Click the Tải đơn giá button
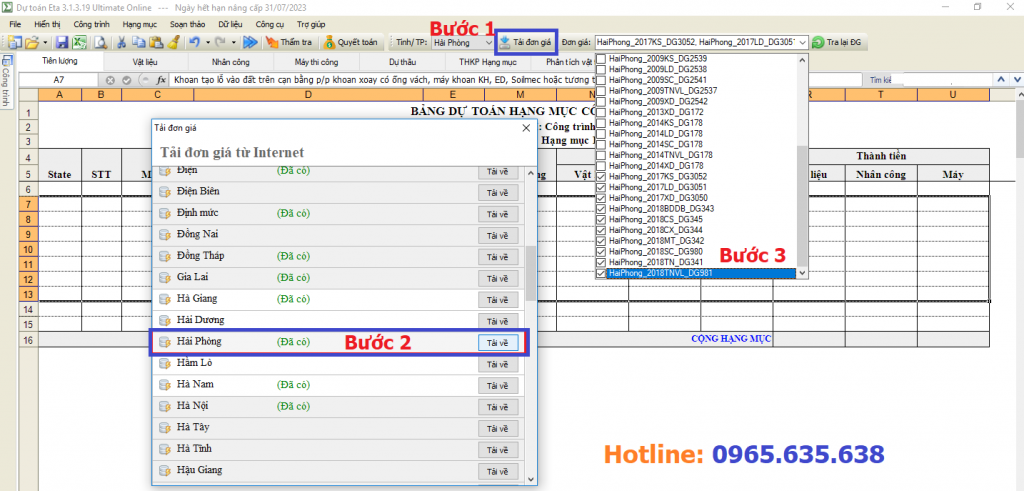 tap(526, 42)
